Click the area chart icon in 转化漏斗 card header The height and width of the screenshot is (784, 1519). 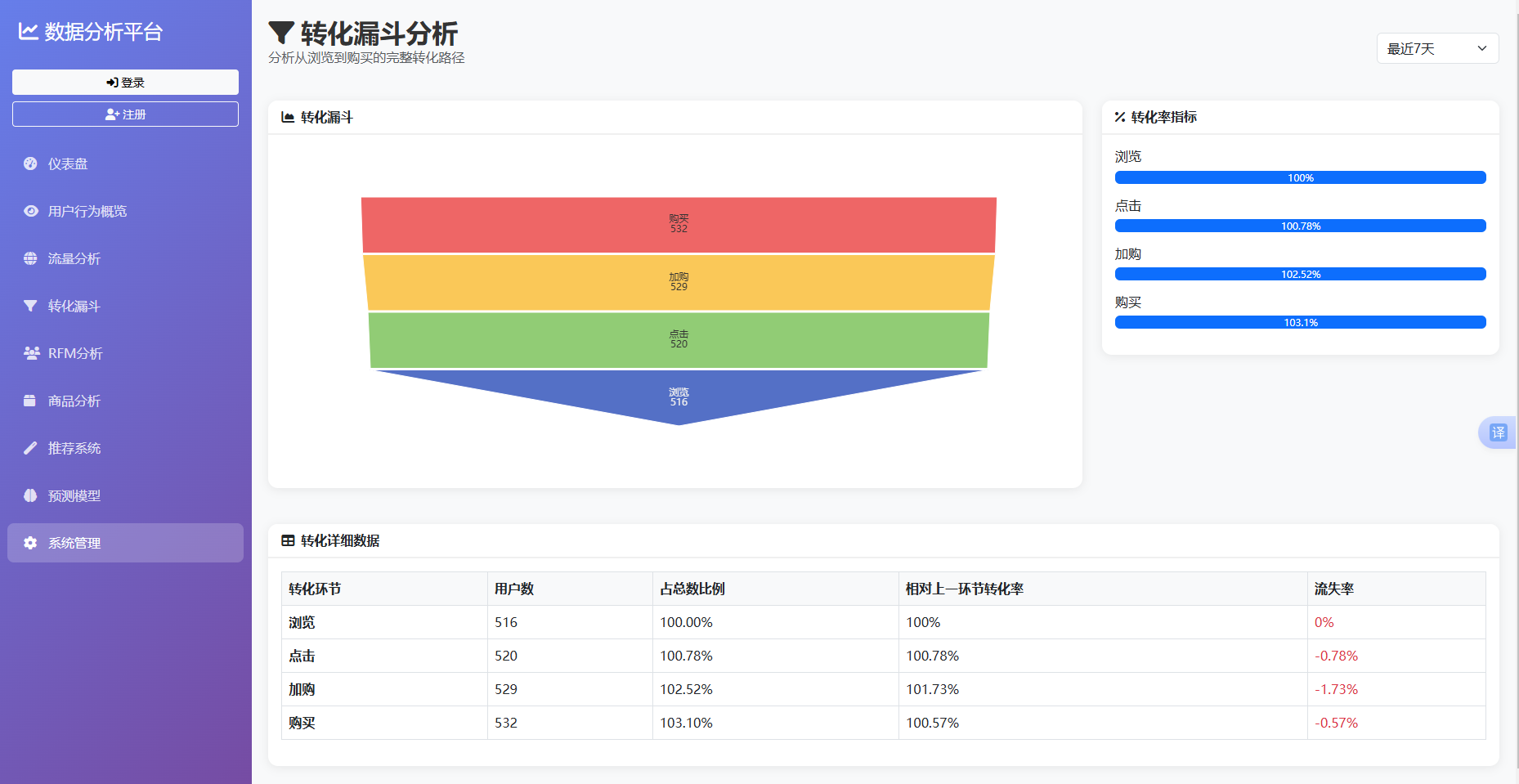288,117
